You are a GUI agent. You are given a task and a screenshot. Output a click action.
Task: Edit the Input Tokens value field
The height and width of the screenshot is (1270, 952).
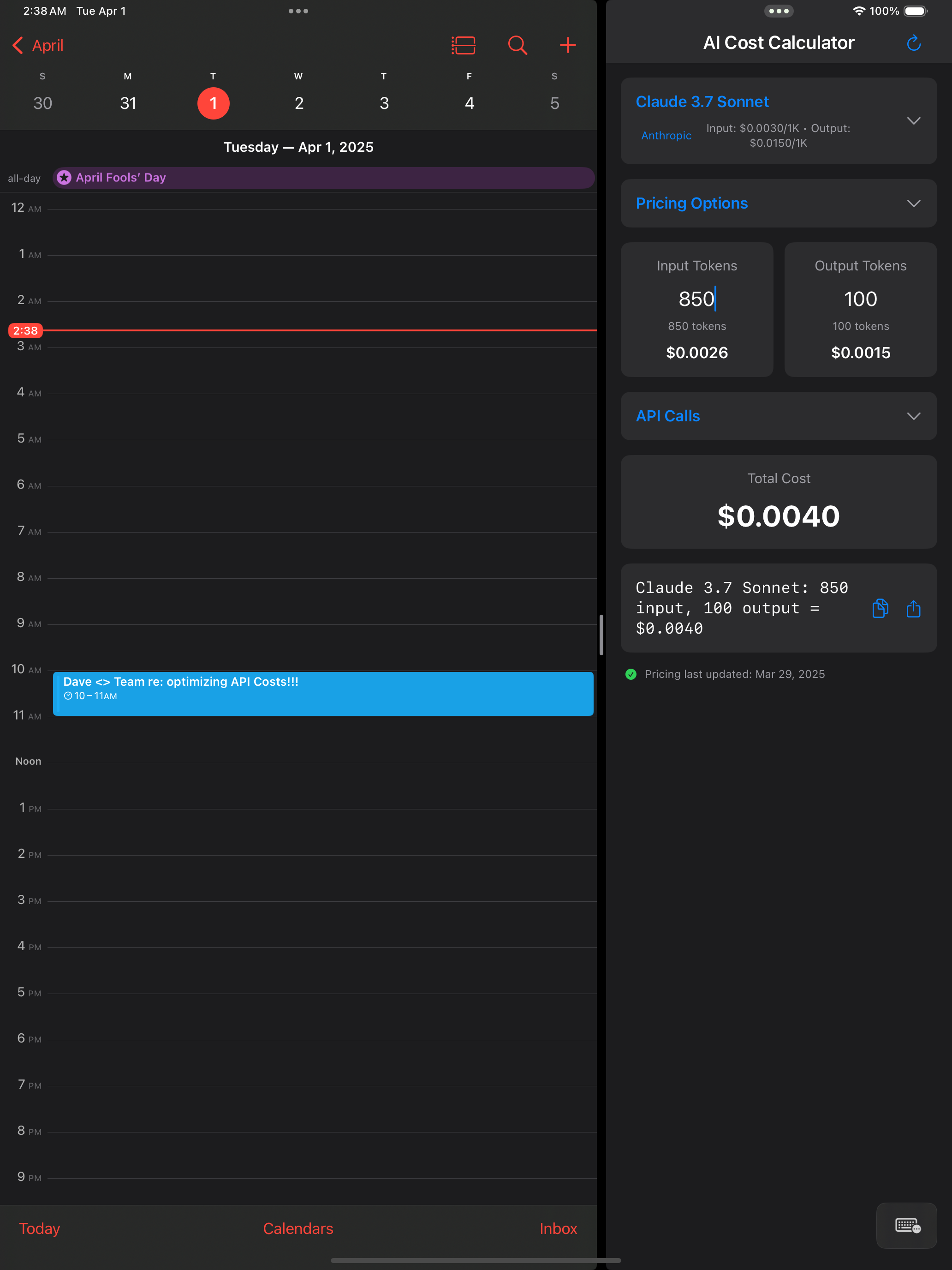[x=696, y=299]
